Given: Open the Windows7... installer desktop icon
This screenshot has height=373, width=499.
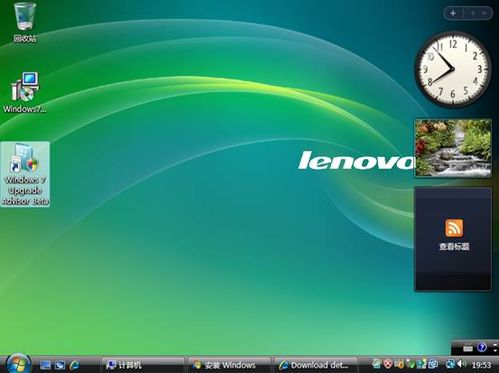Looking at the screenshot, I should 24,92.
